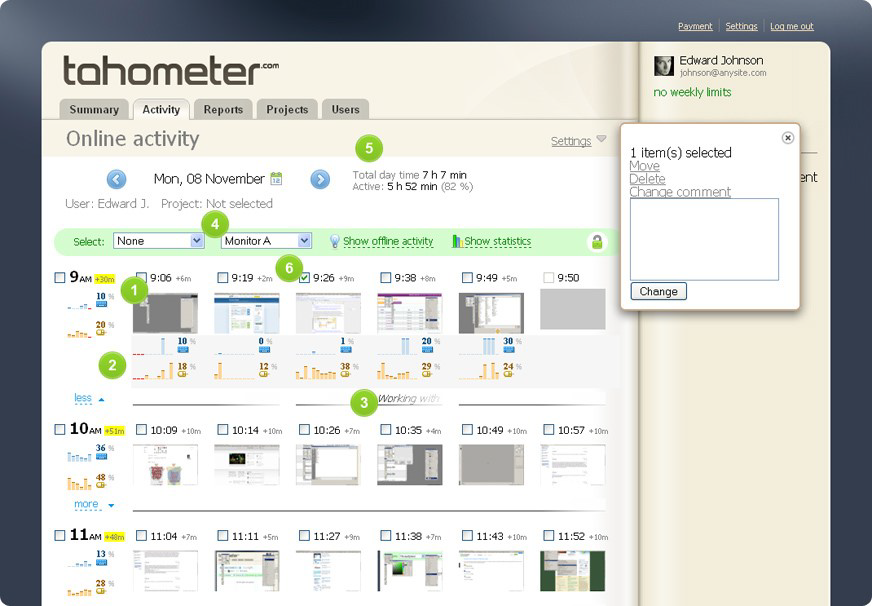Click Show offline activity link
Screen dimensions: 872x606
pyautogui.click(x=388, y=241)
